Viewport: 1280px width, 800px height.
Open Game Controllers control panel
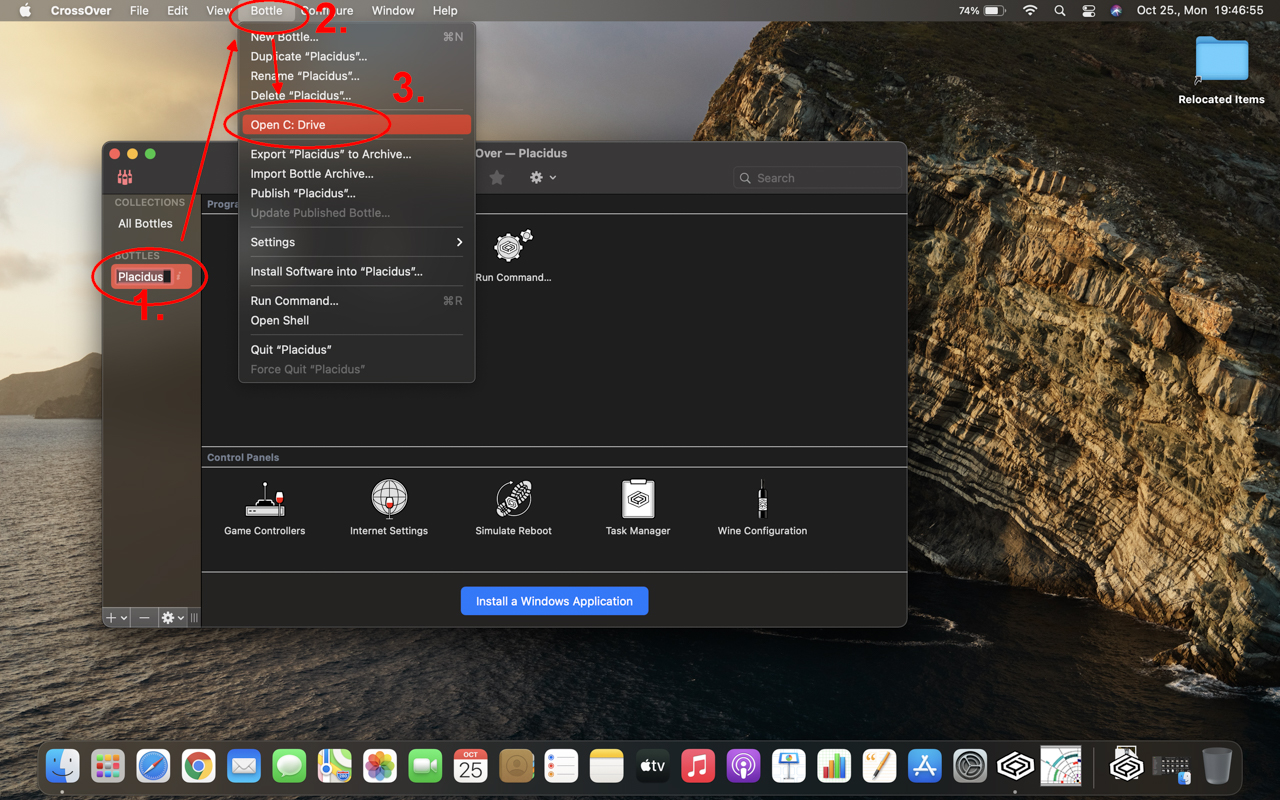point(265,508)
